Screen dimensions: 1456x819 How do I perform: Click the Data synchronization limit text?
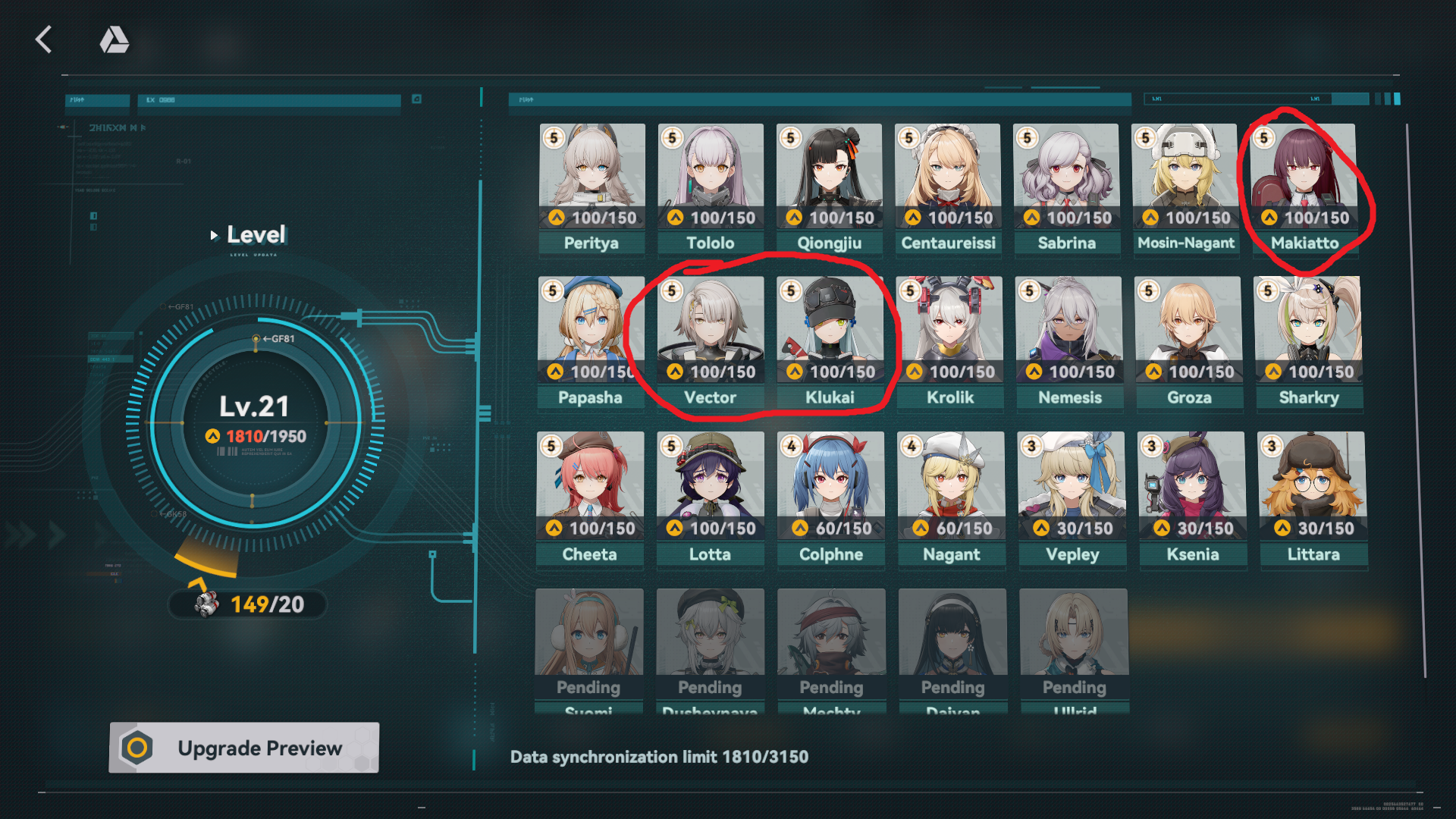(x=659, y=757)
